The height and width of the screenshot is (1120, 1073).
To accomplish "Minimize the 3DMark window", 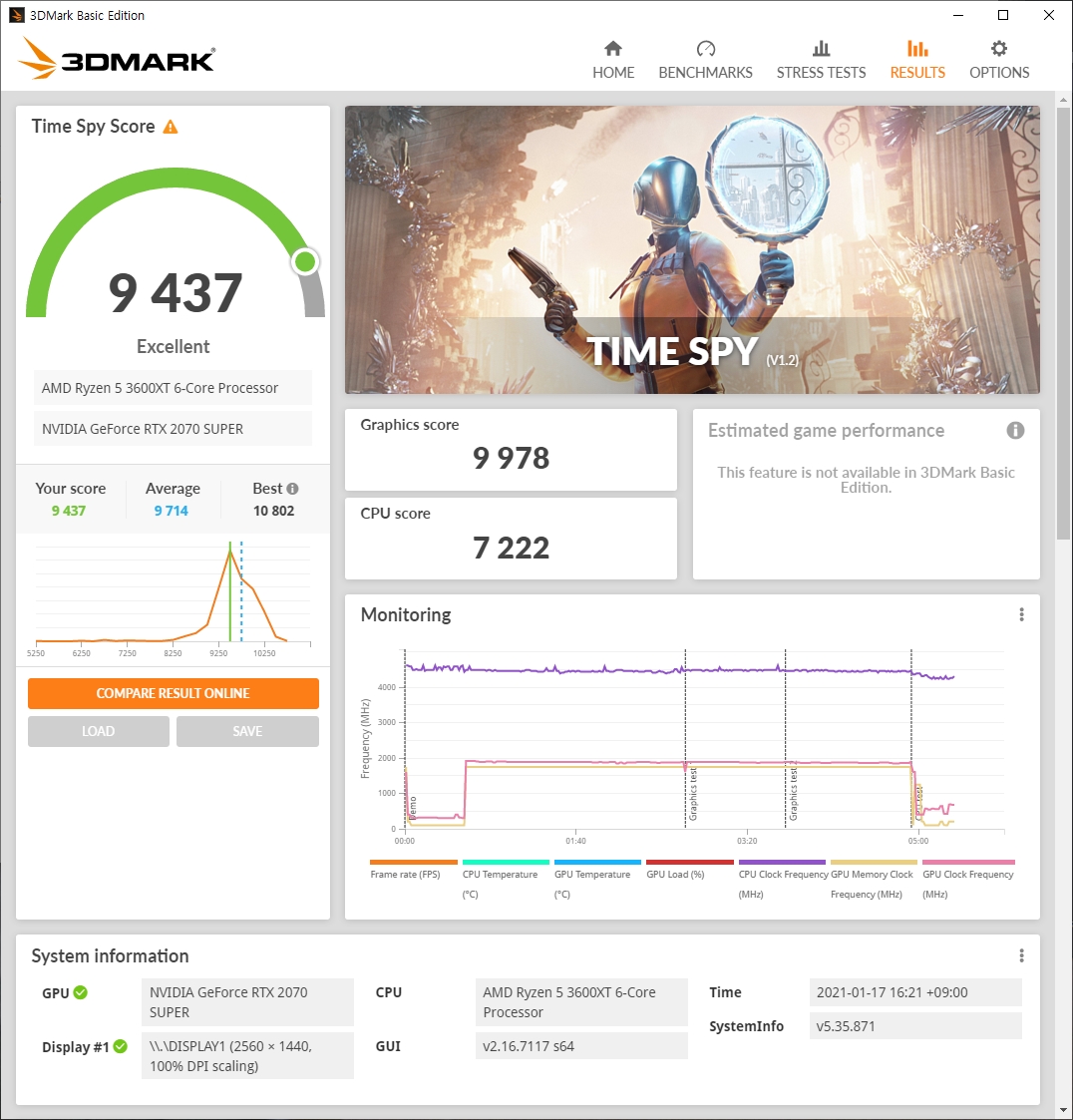I will click(958, 15).
